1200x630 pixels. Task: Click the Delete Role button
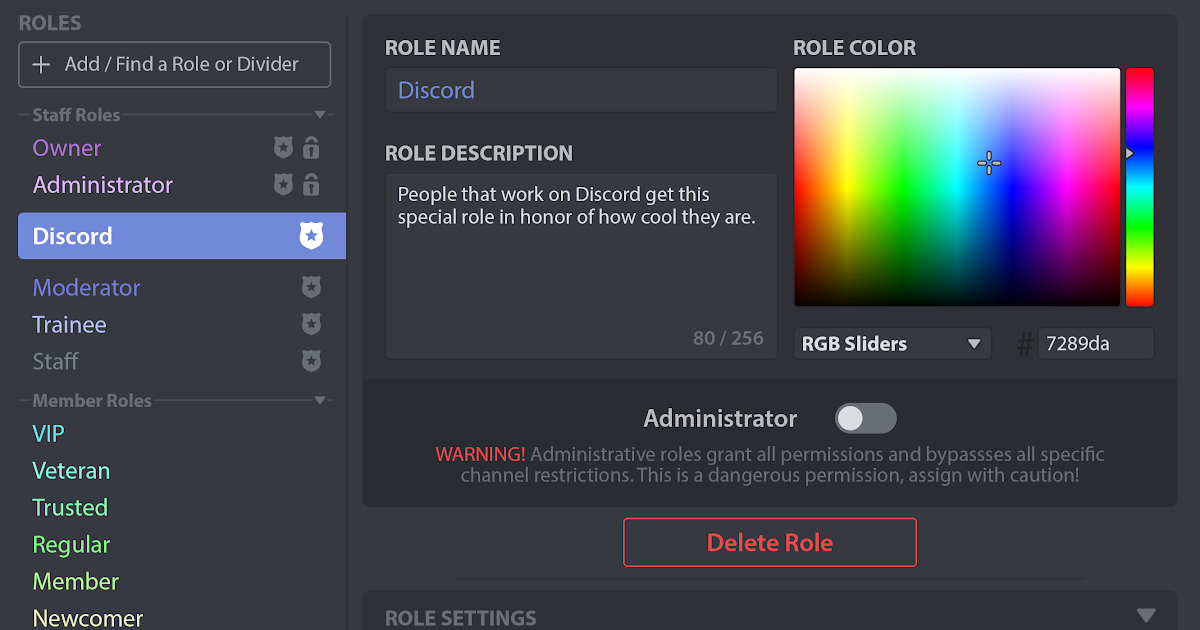(770, 543)
